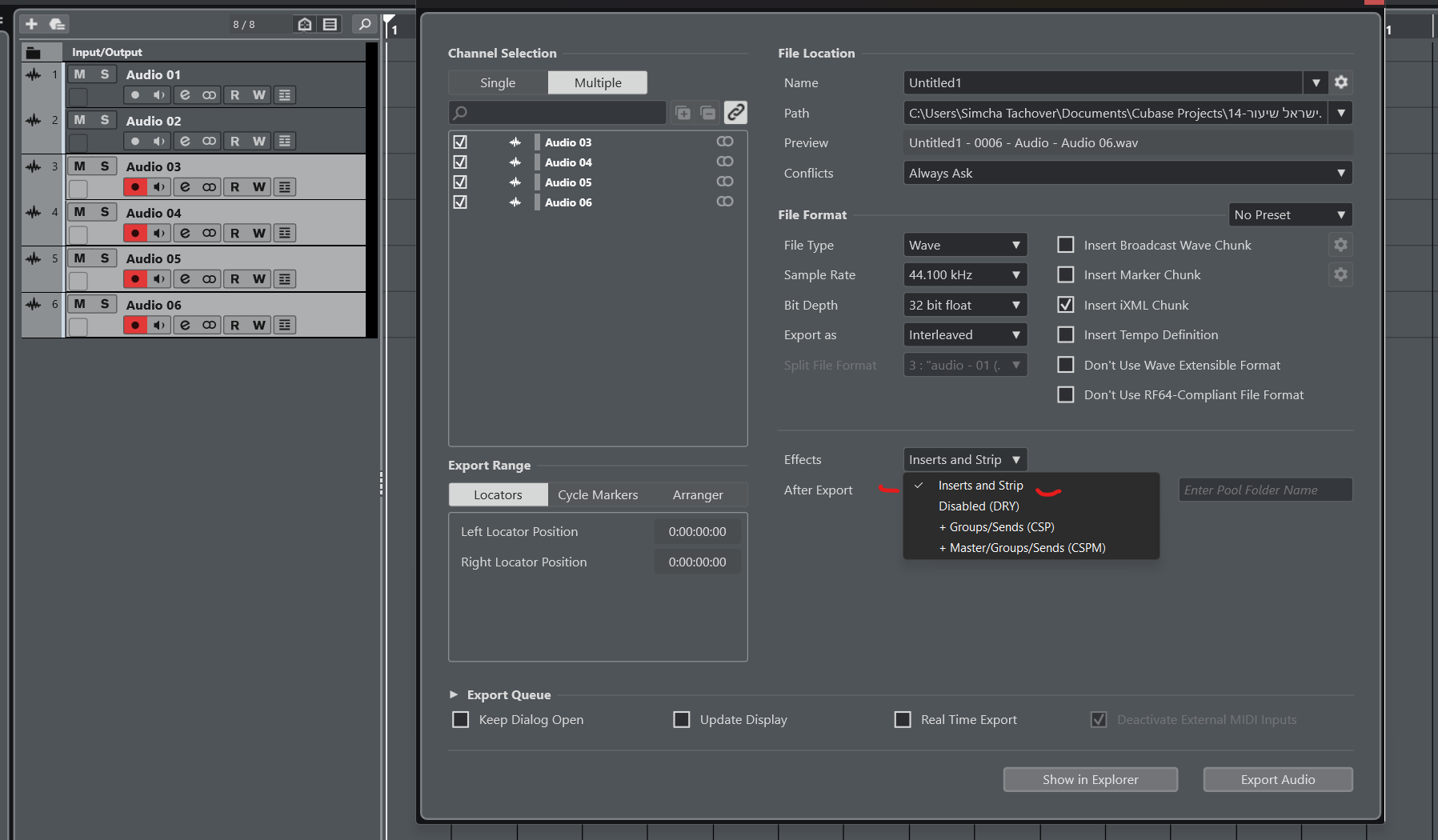Toggle the sync link chain icon
This screenshot has height=840, width=1438.
click(735, 112)
